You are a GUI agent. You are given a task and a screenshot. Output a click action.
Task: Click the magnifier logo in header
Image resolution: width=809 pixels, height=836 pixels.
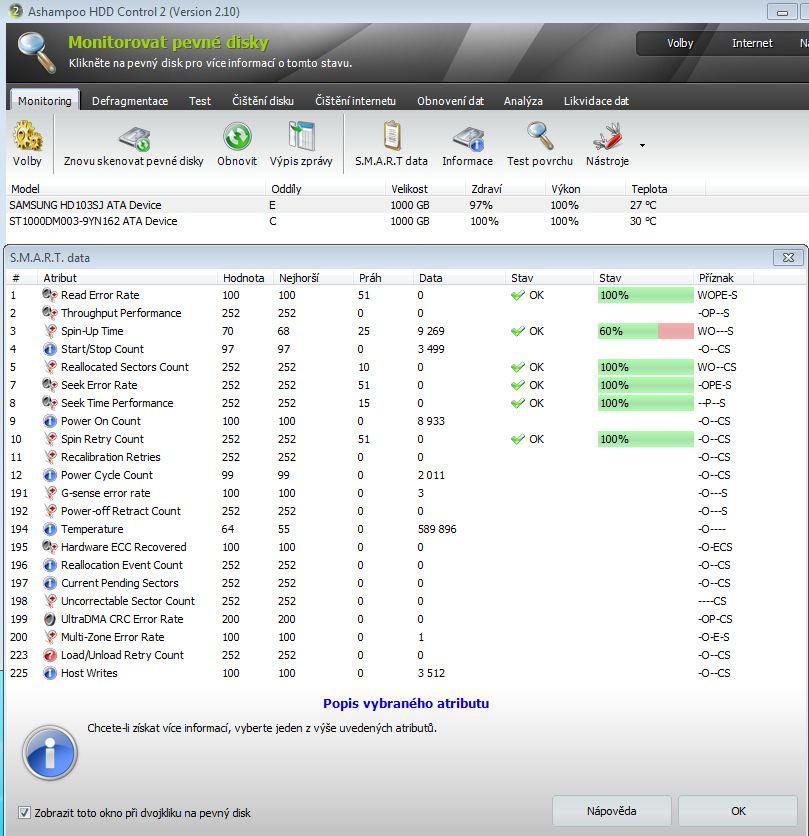(36, 52)
